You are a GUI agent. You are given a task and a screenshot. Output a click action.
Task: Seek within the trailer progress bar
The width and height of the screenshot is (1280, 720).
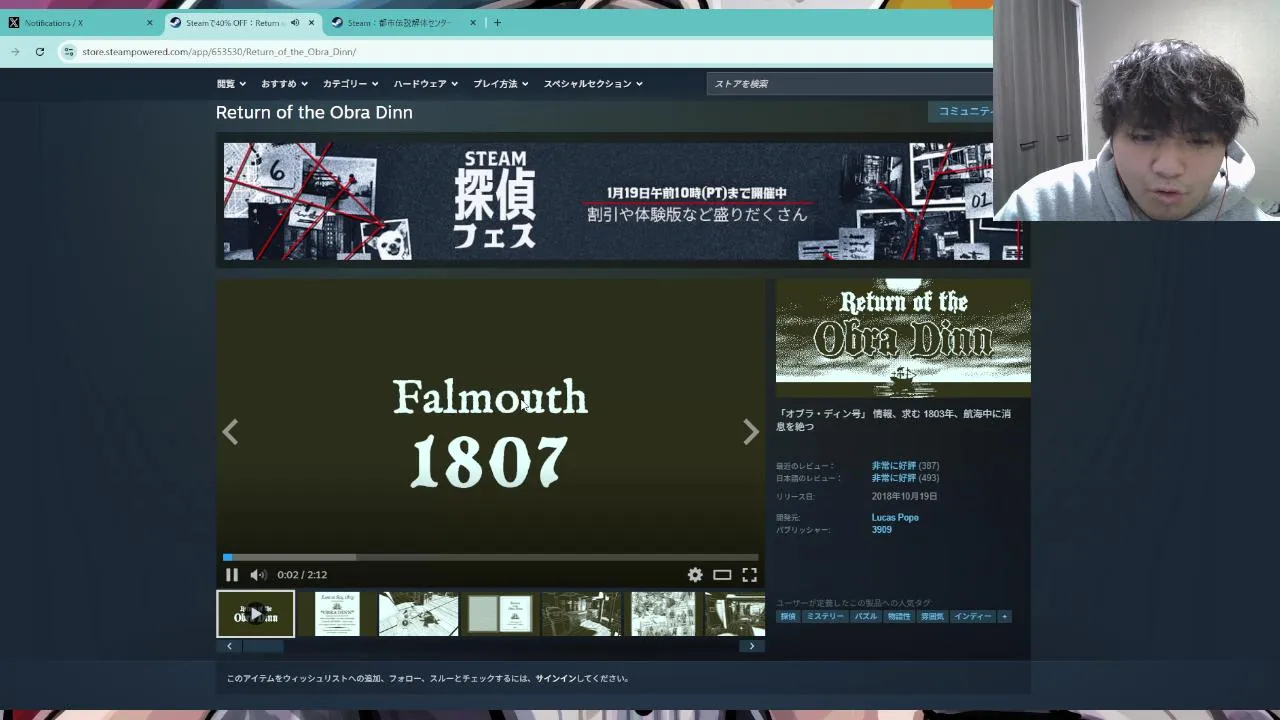[490, 557]
